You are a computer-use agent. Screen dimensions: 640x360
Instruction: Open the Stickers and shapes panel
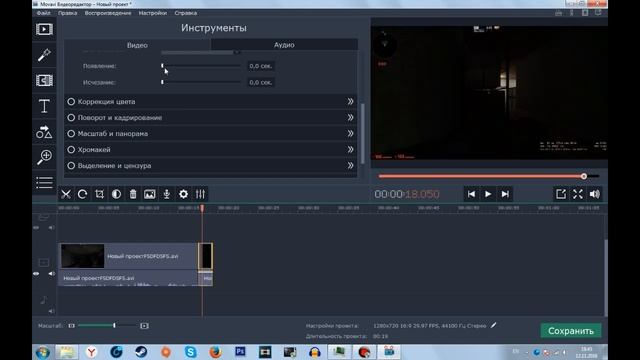pos(44,132)
